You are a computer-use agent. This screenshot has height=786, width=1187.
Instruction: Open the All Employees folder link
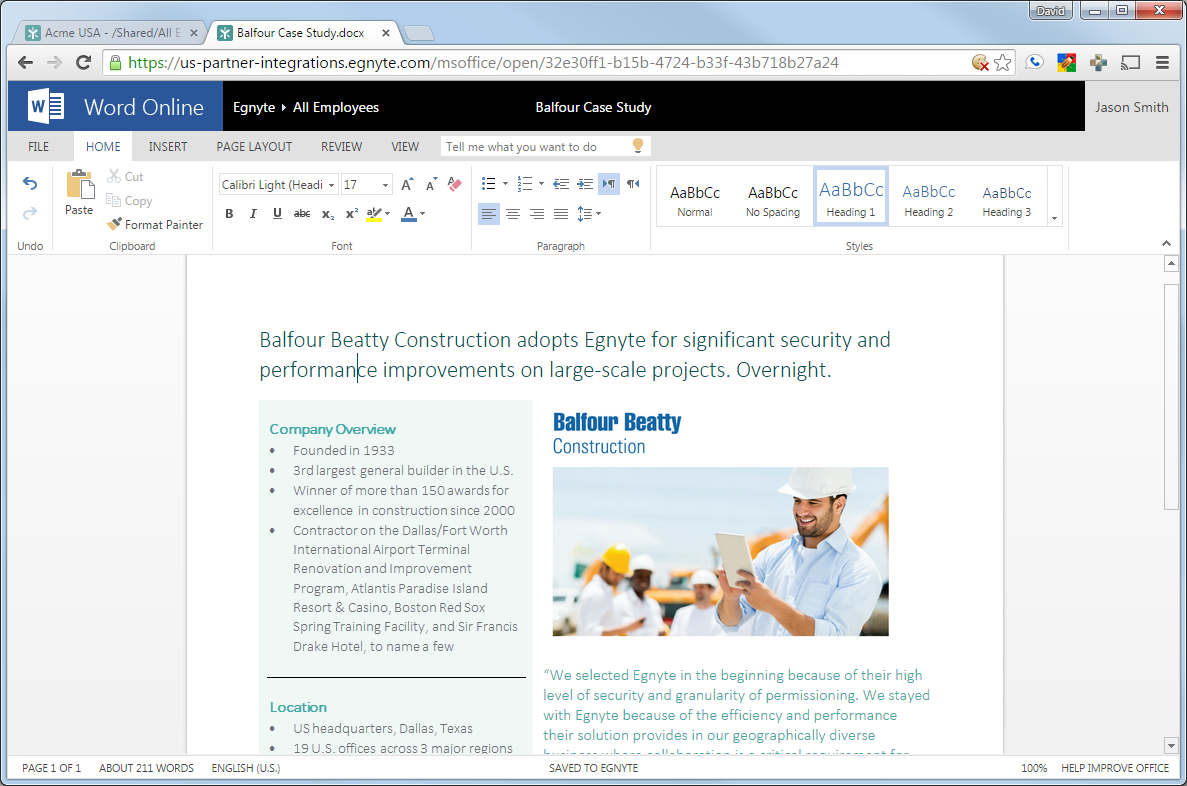click(336, 108)
